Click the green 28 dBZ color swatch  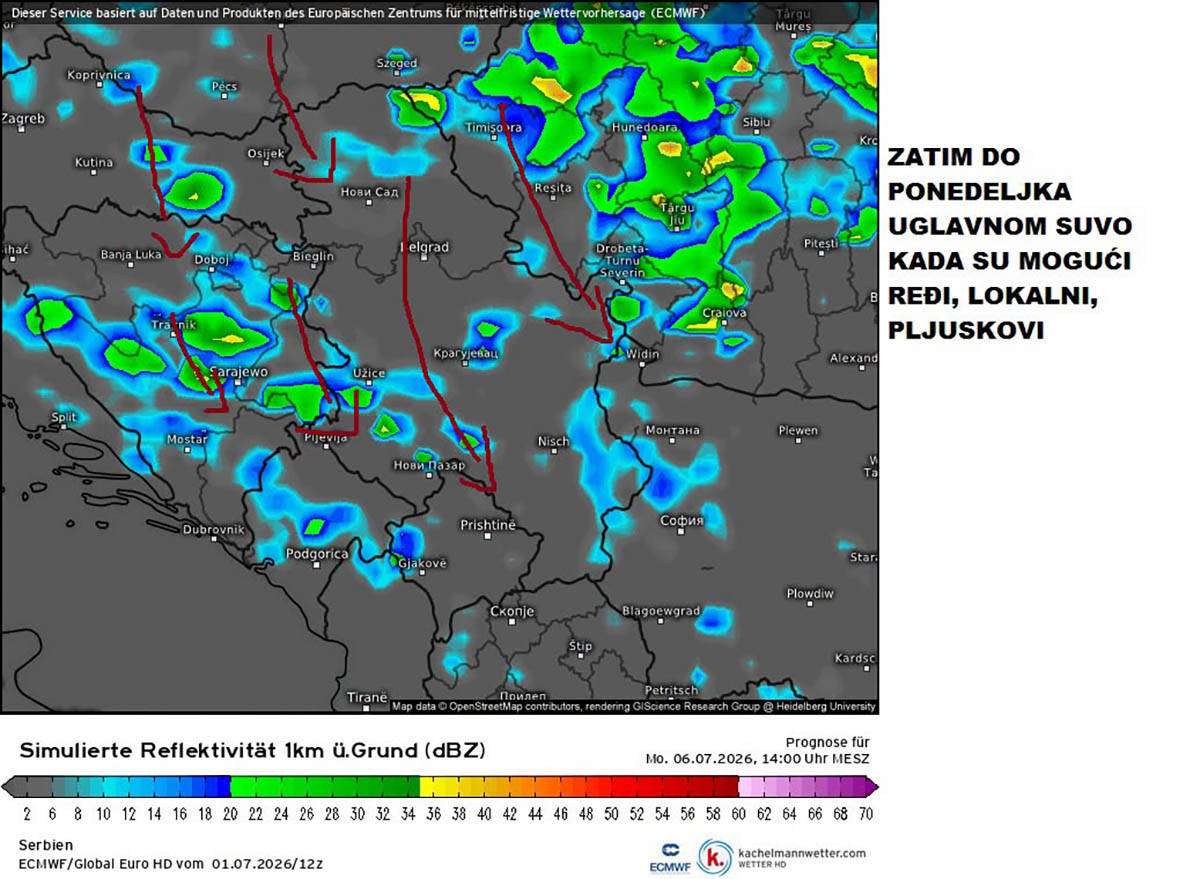coord(330,787)
